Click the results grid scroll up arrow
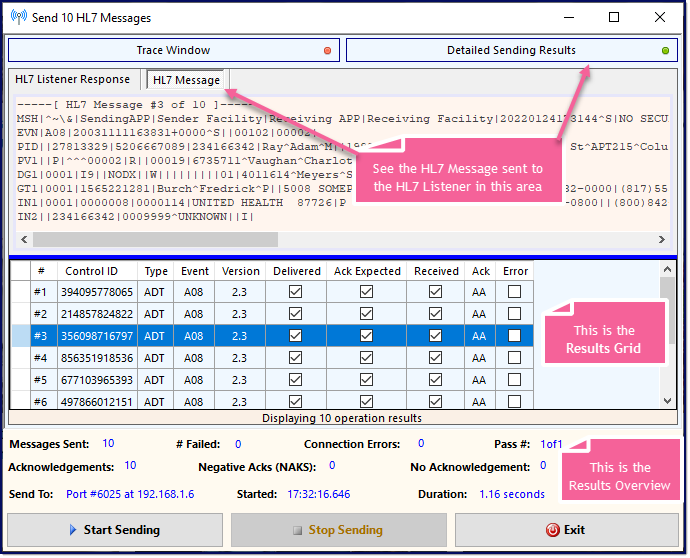The height and width of the screenshot is (558, 690). [x=667, y=269]
